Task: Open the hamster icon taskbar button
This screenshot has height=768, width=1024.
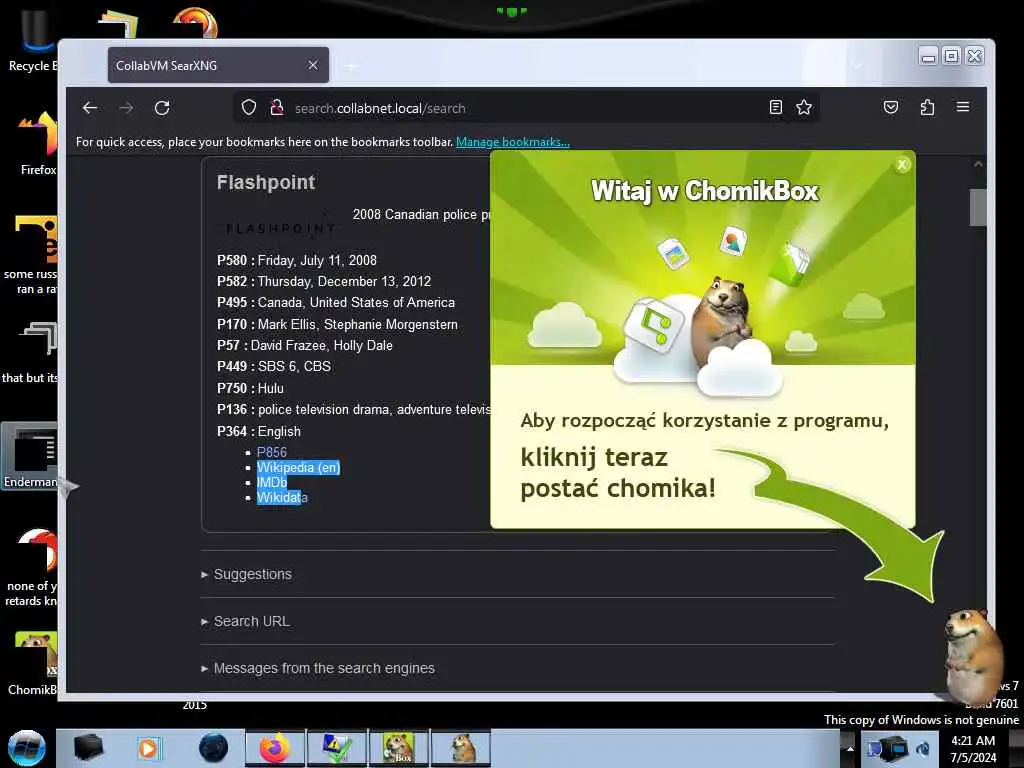Action: click(461, 748)
